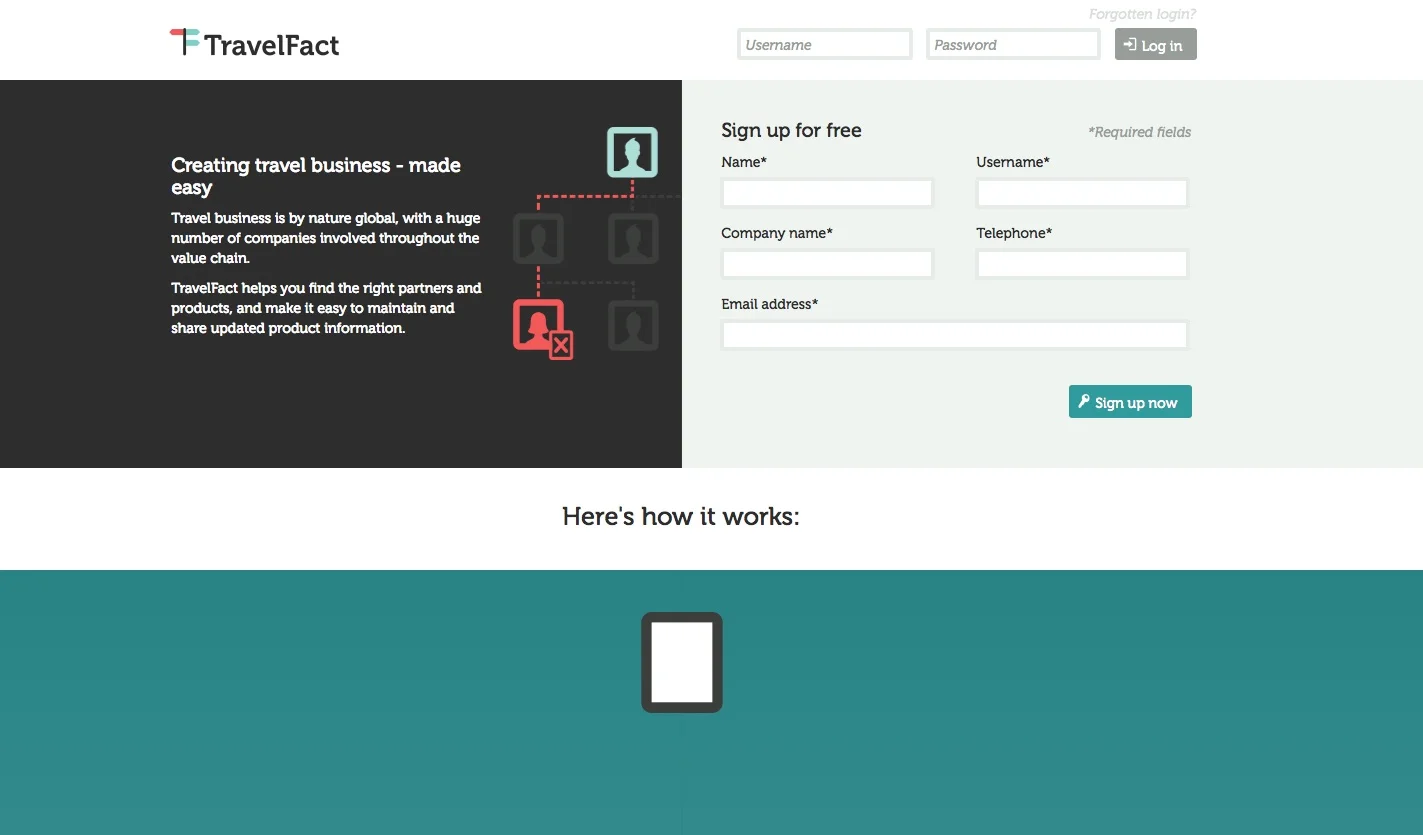Viewport: 1423px width, 835px height.
Task: Click the 'Email address*' label
Action: (x=769, y=304)
